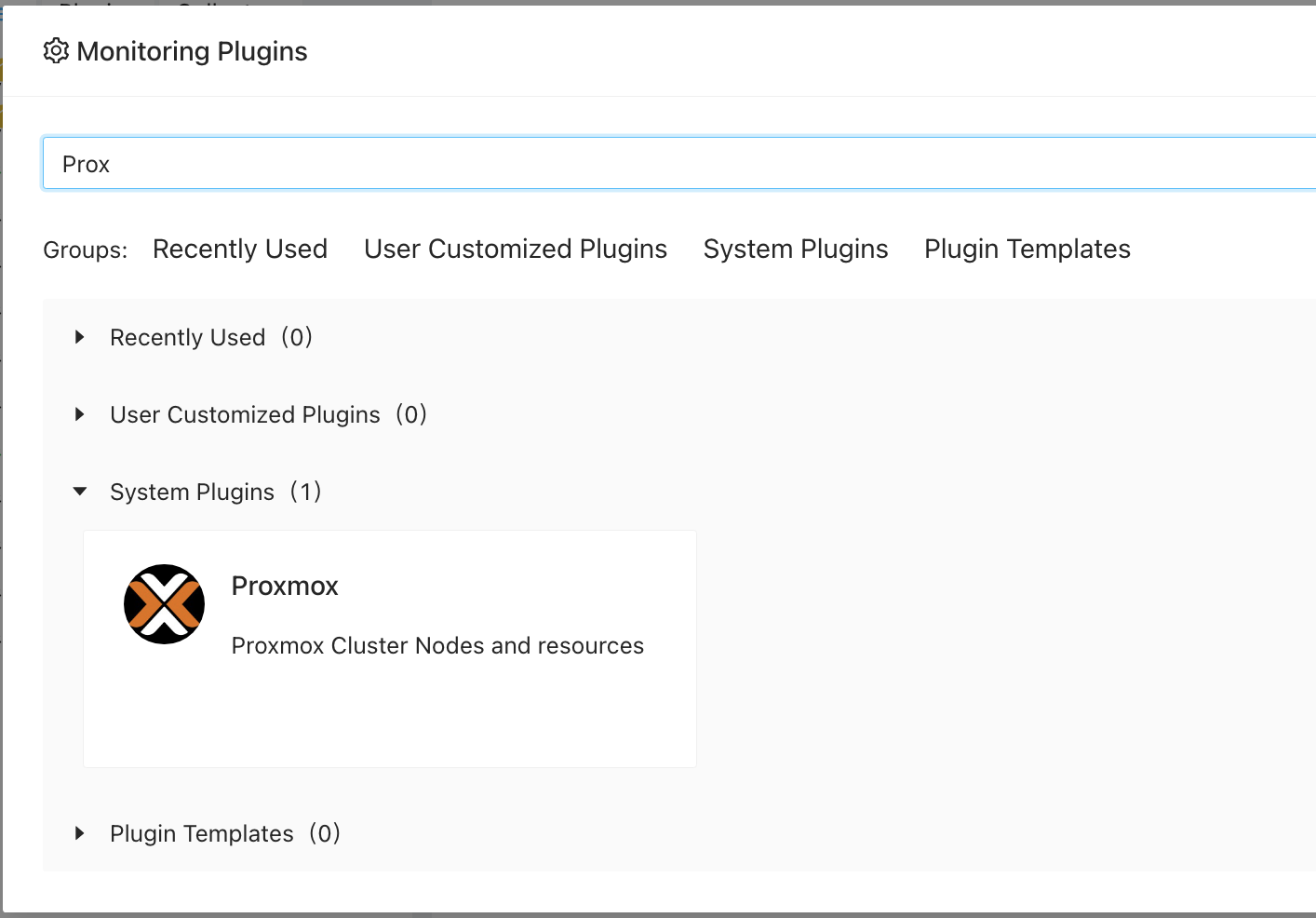Collapse the System Plugins section arrow
Screen dimensions: 1316x918
tap(80, 492)
